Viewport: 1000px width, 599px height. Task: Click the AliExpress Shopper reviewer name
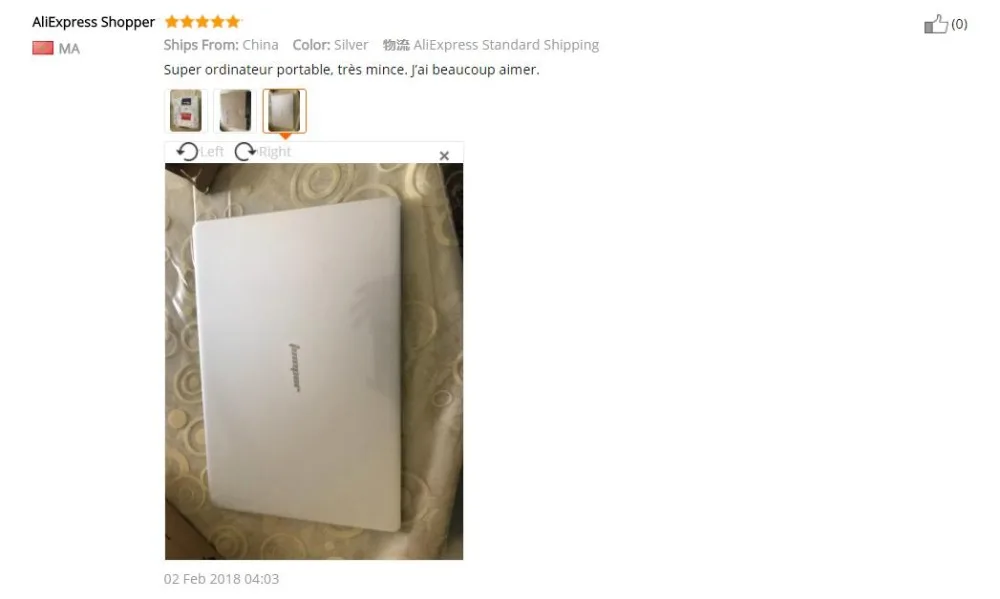[x=94, y=22]
